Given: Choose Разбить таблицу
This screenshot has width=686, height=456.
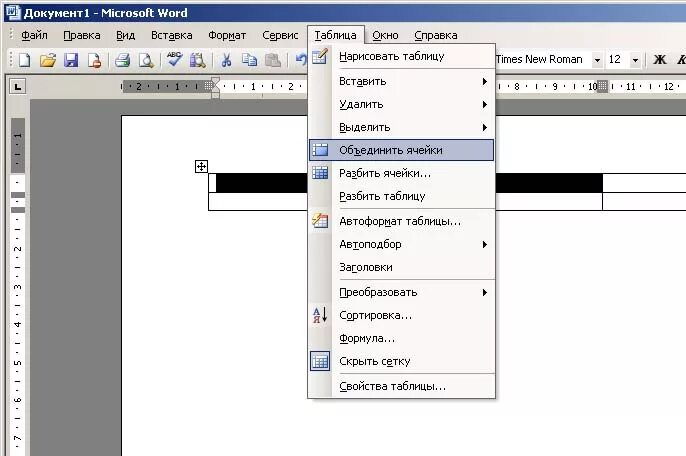Looking at the screenshot, I should click(402, 196).
